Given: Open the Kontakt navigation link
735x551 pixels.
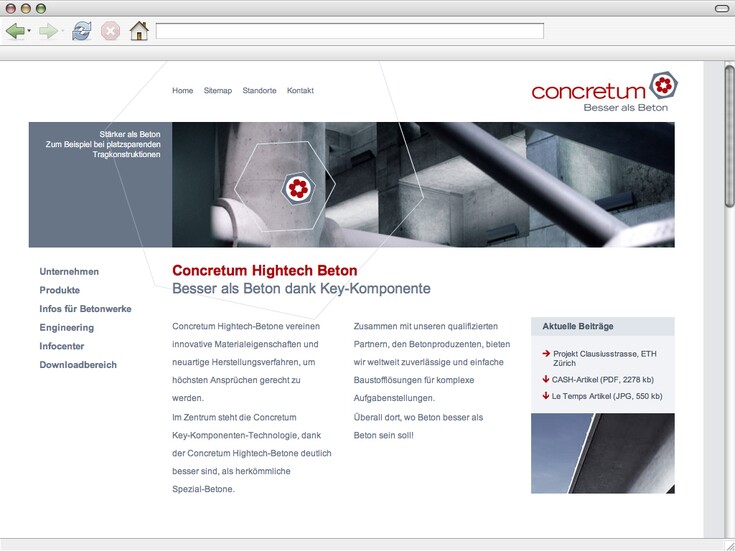Looking at the screenshot, I should point(300,91).
